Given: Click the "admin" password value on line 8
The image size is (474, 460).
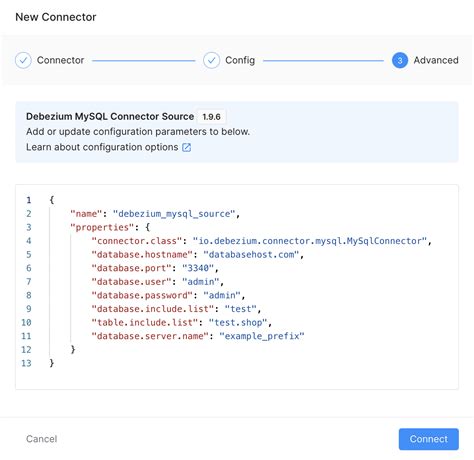Looking at the screenshot, I should [x=222, y=295].
